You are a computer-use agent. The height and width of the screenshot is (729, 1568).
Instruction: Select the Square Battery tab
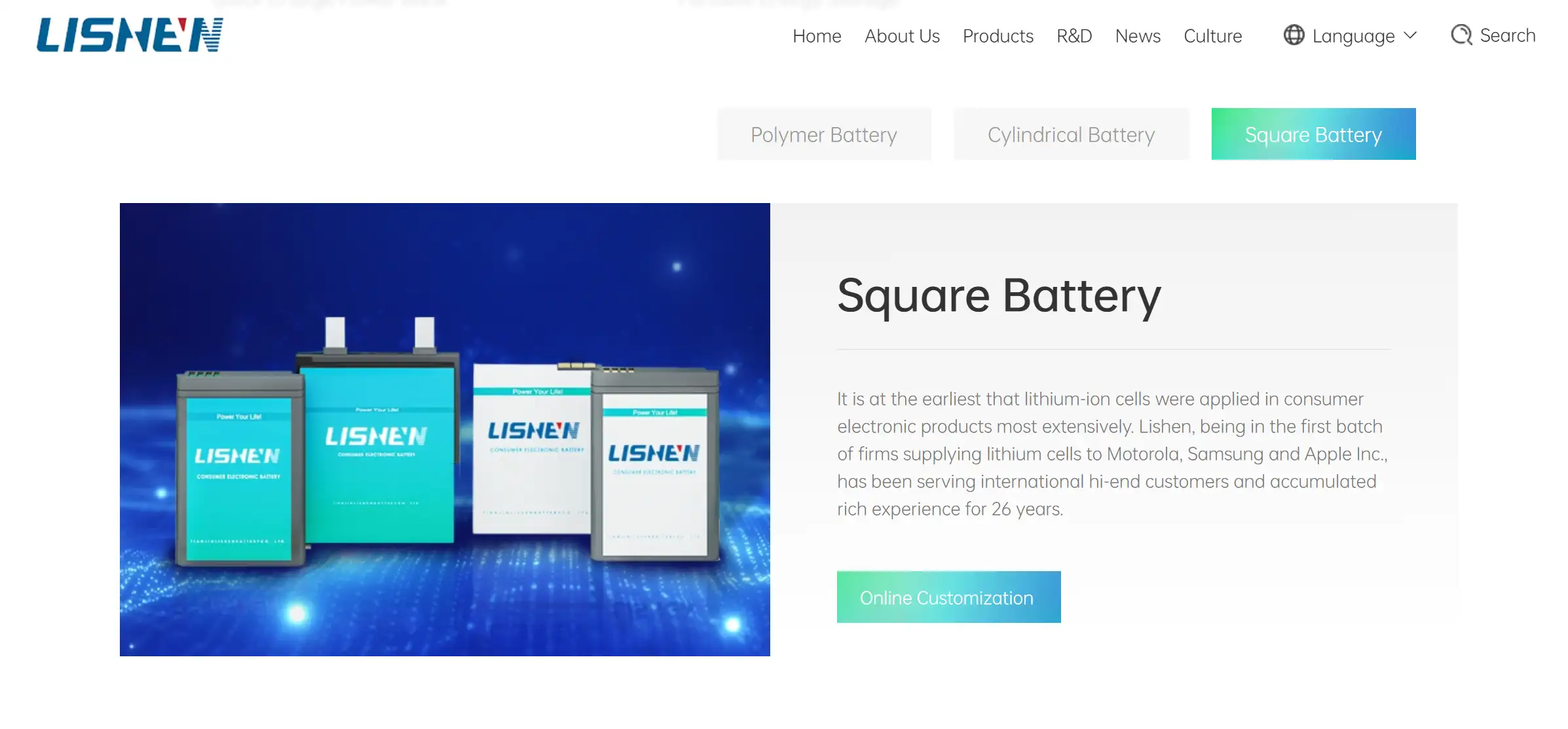click(x=1313, y=134)
